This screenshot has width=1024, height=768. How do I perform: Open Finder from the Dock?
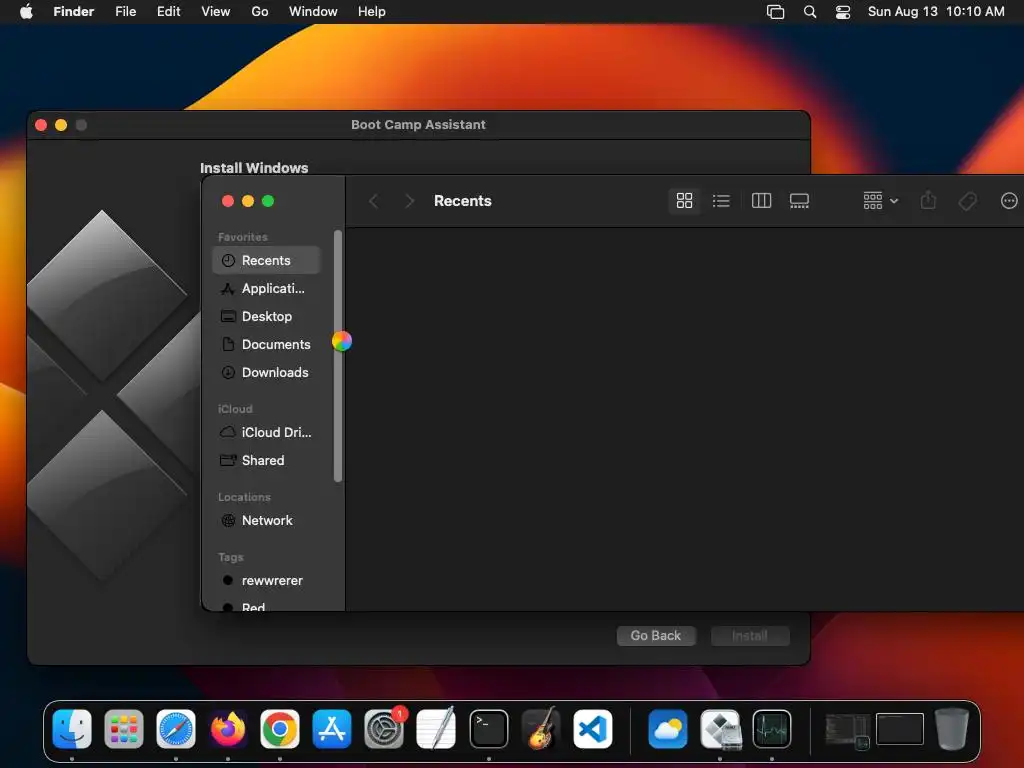tap(72, 728)
